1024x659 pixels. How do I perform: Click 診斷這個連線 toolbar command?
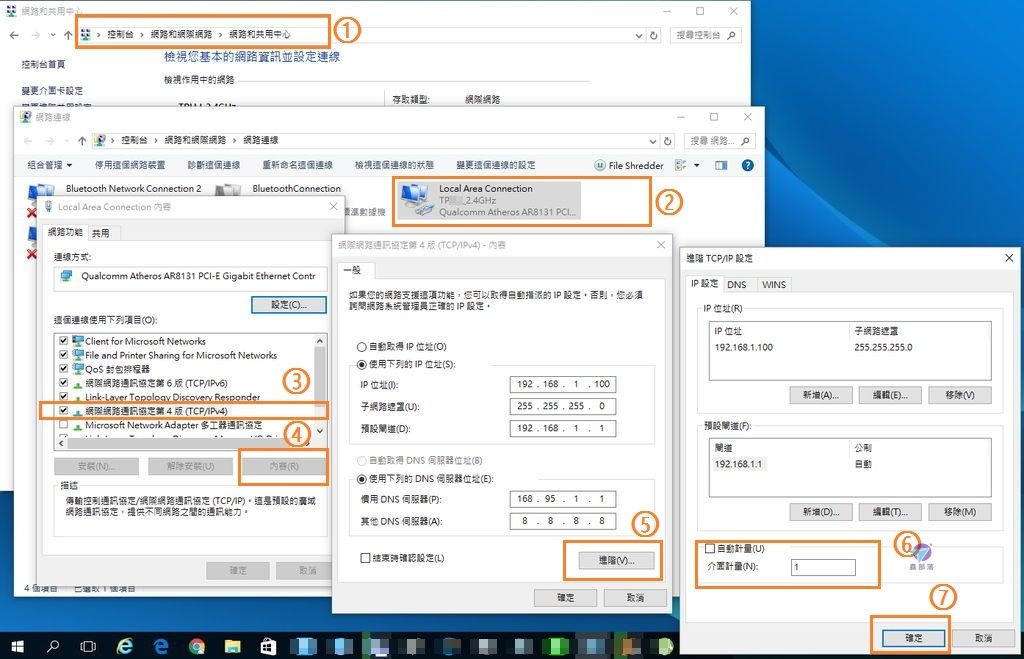click(x=214, y=165)
